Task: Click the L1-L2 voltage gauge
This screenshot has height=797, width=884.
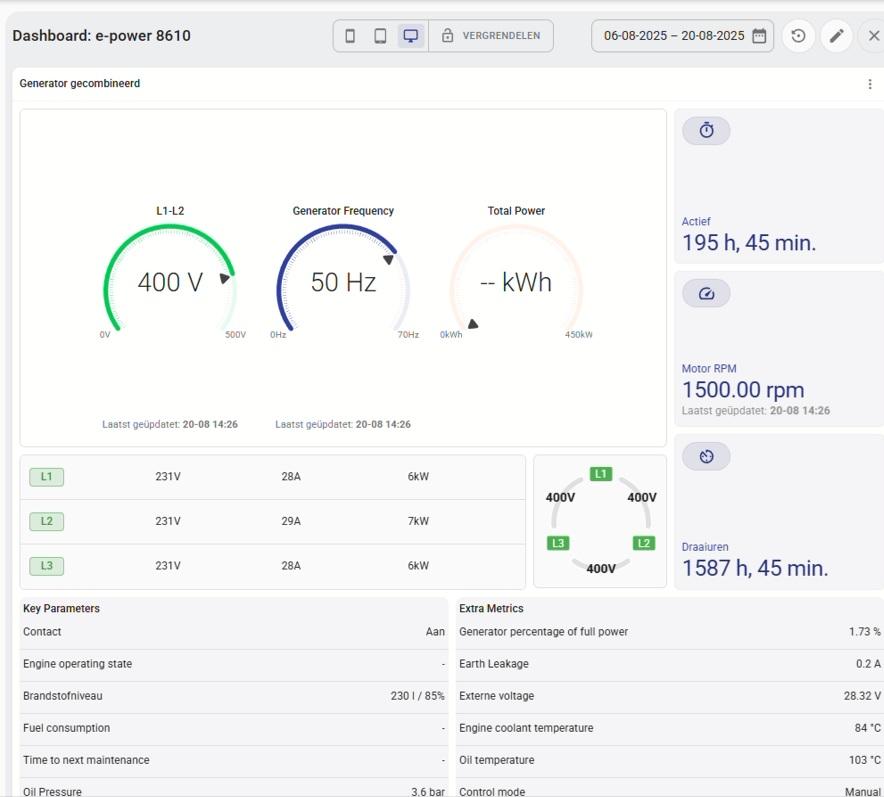Action: click(170, 282)
